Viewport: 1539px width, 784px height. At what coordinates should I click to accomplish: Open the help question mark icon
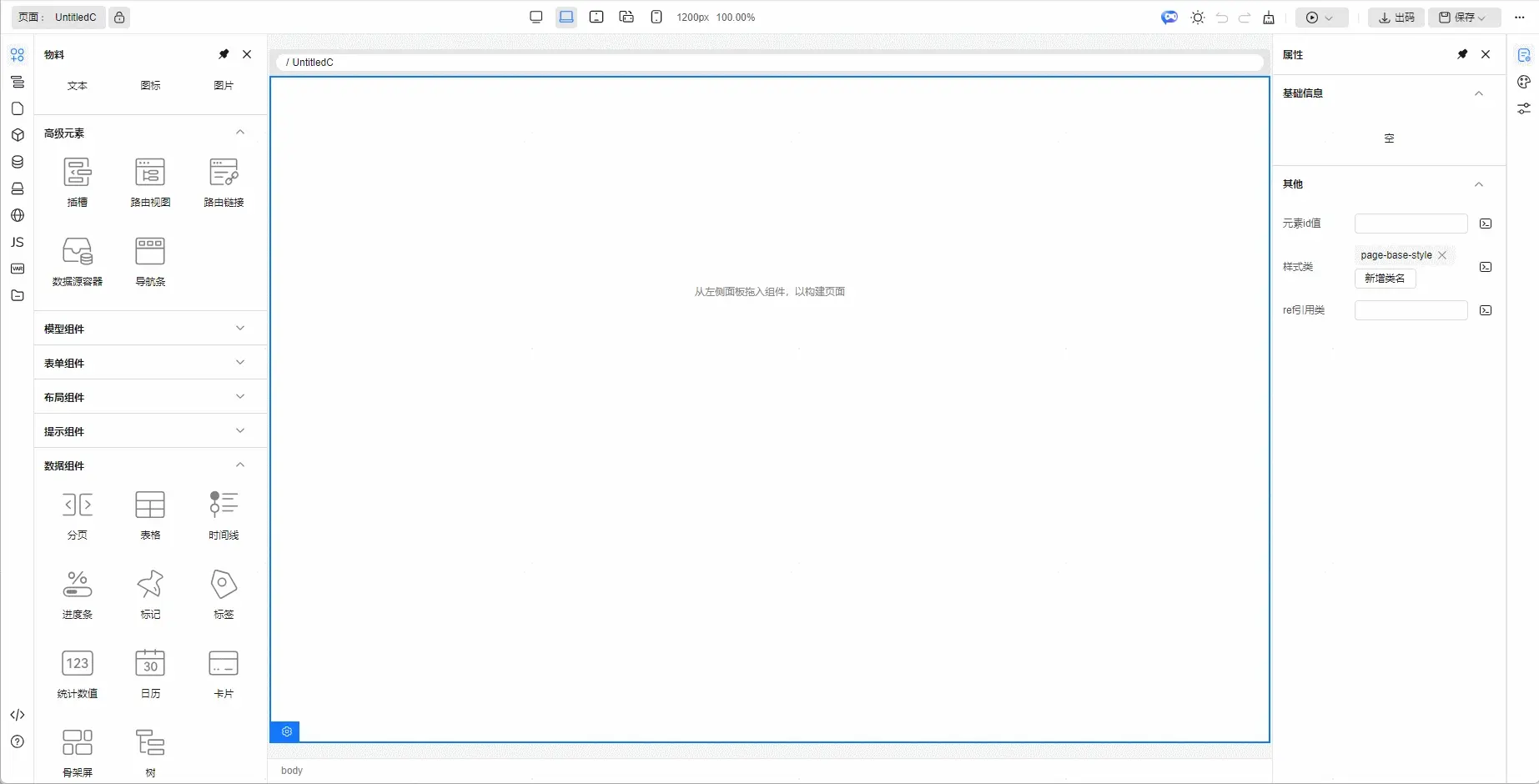click(18, 741)
